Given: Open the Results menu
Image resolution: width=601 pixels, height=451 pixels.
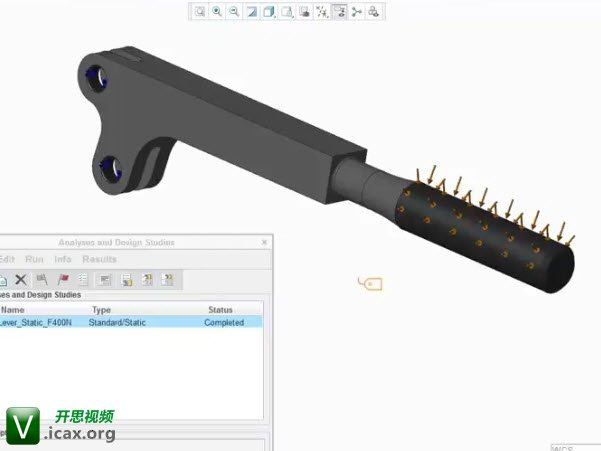Looking at the screenshot, I should coord(99,259).
